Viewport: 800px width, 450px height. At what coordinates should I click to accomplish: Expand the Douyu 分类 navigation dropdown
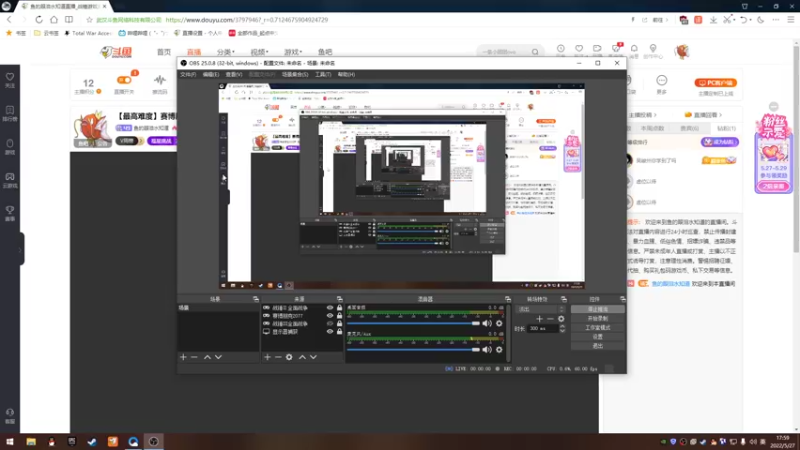(226, 52)
